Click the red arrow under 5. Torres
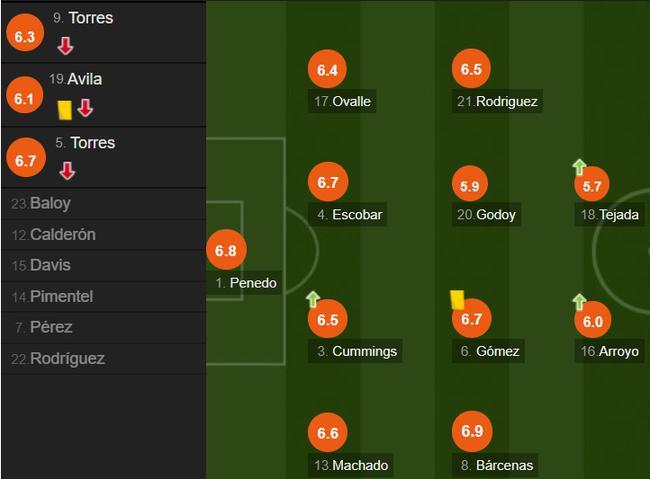 (67, 171)
